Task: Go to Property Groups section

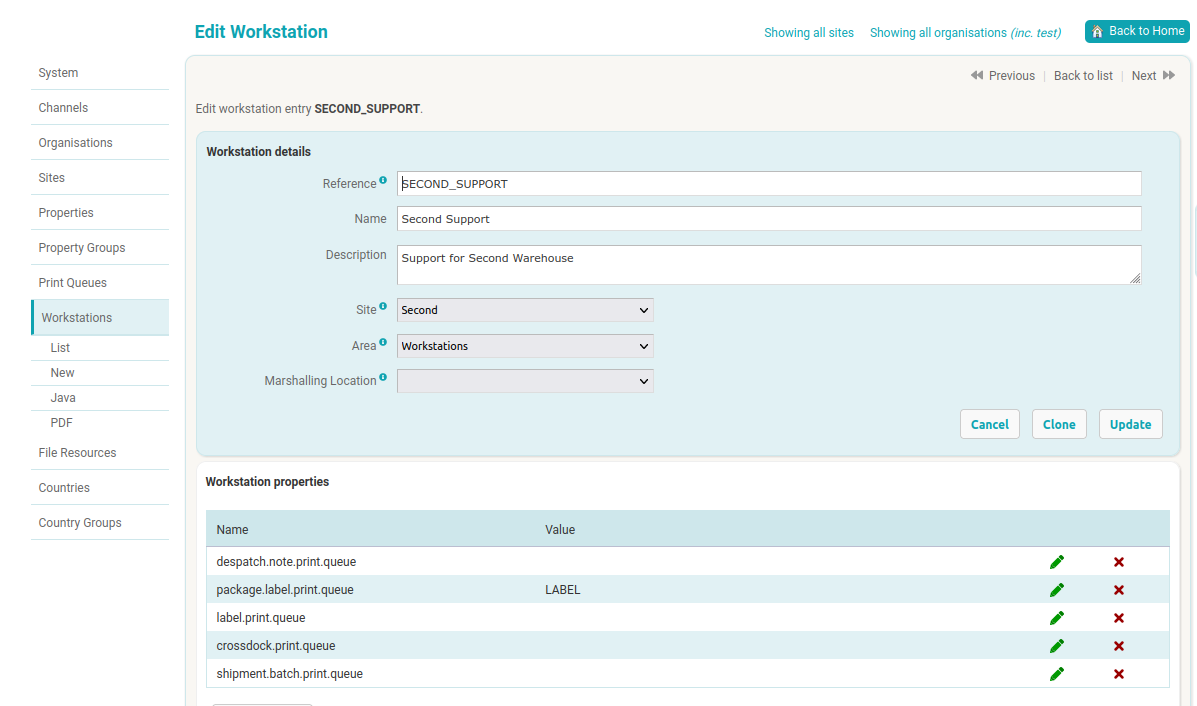Action: 82,248
